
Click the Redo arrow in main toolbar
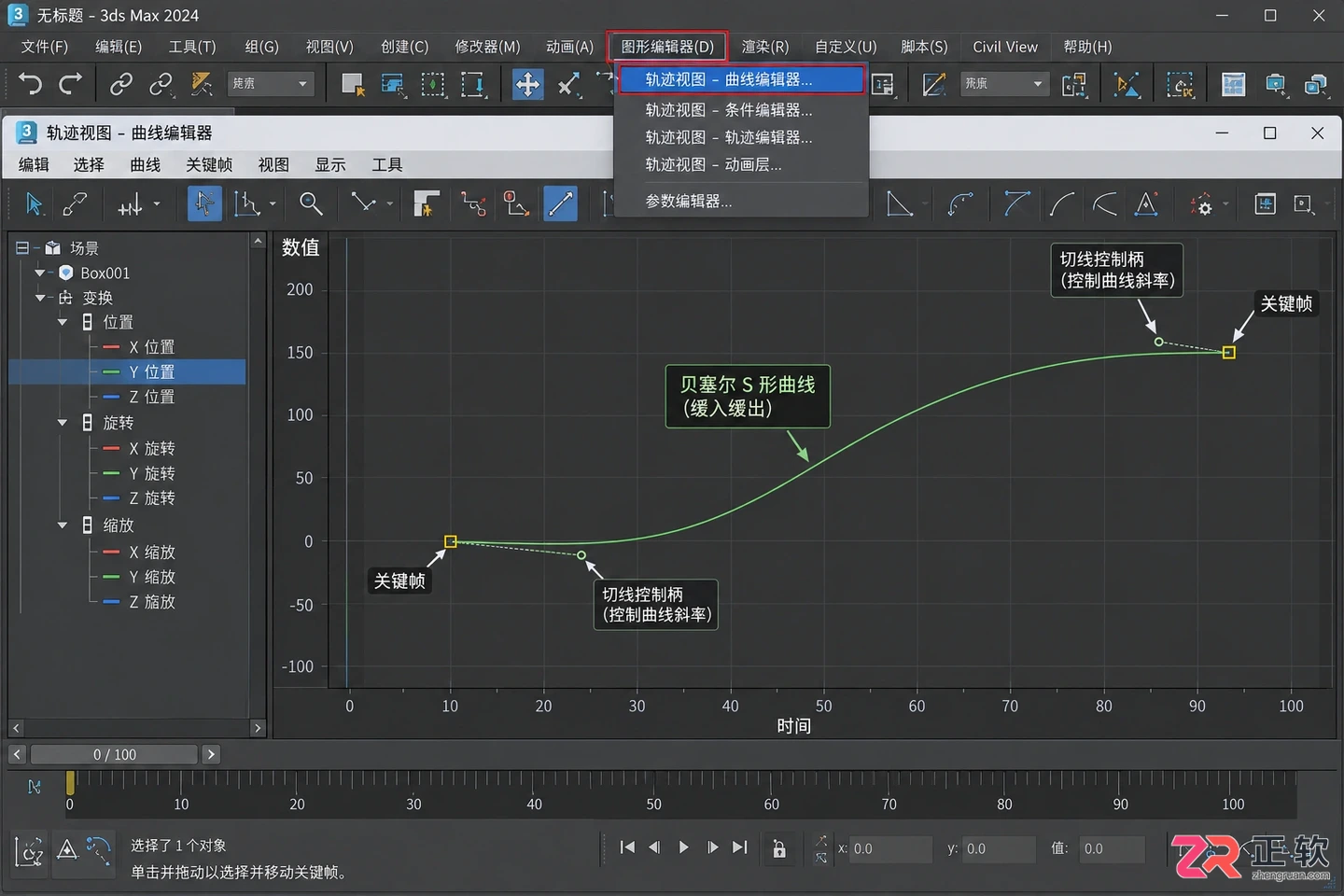click(x=71, y=84)
